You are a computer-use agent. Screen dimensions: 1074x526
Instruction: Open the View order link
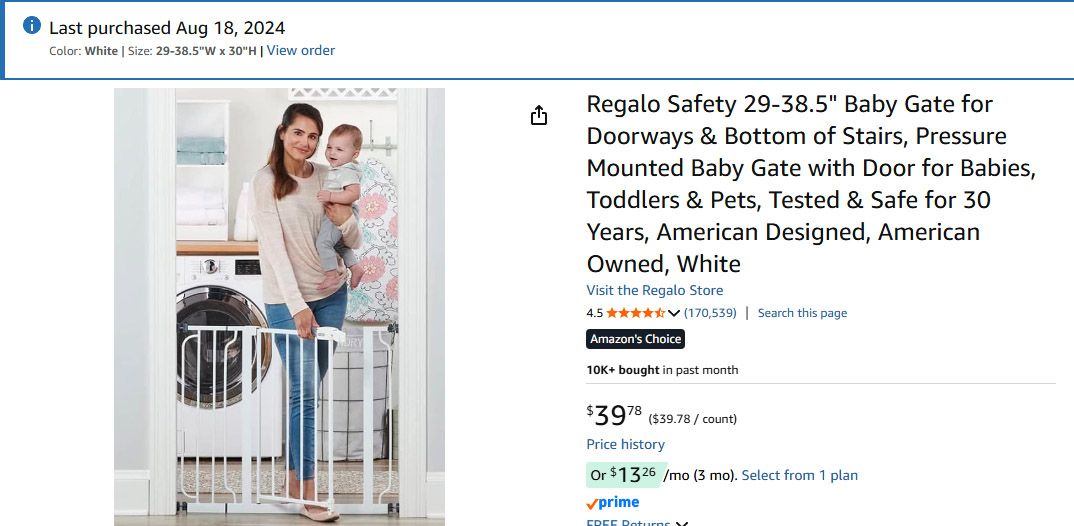[300, 50]
